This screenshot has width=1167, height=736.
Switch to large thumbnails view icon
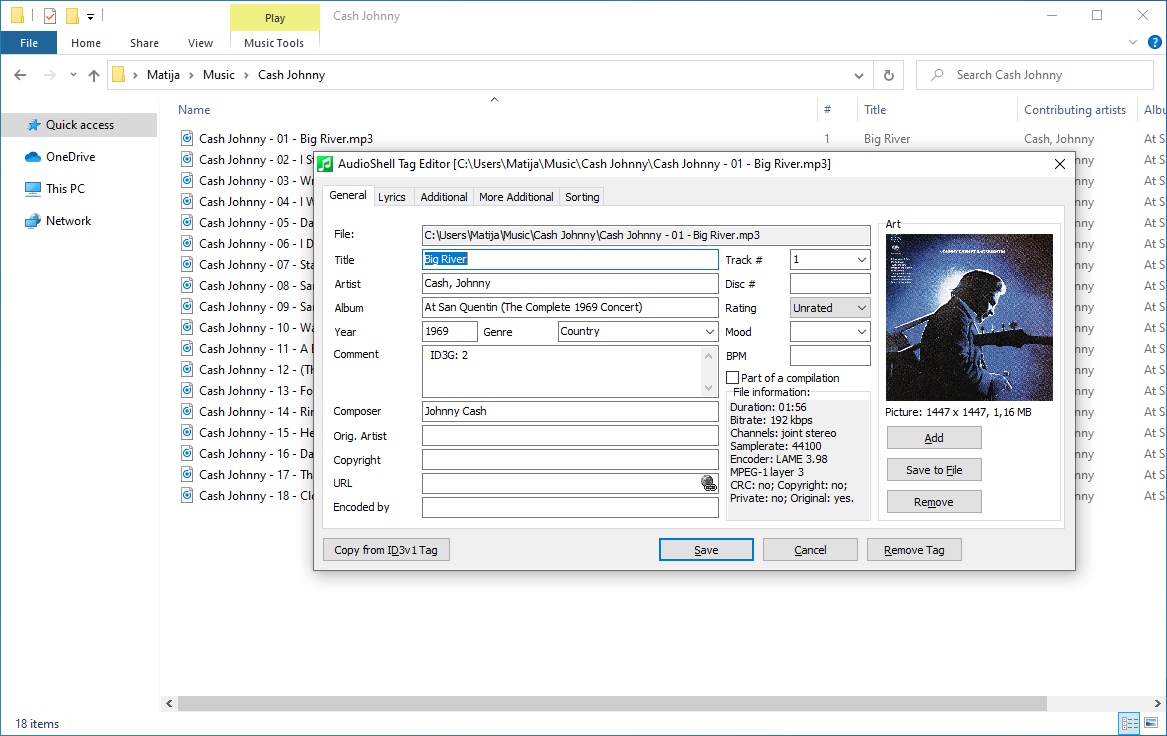1151,723
